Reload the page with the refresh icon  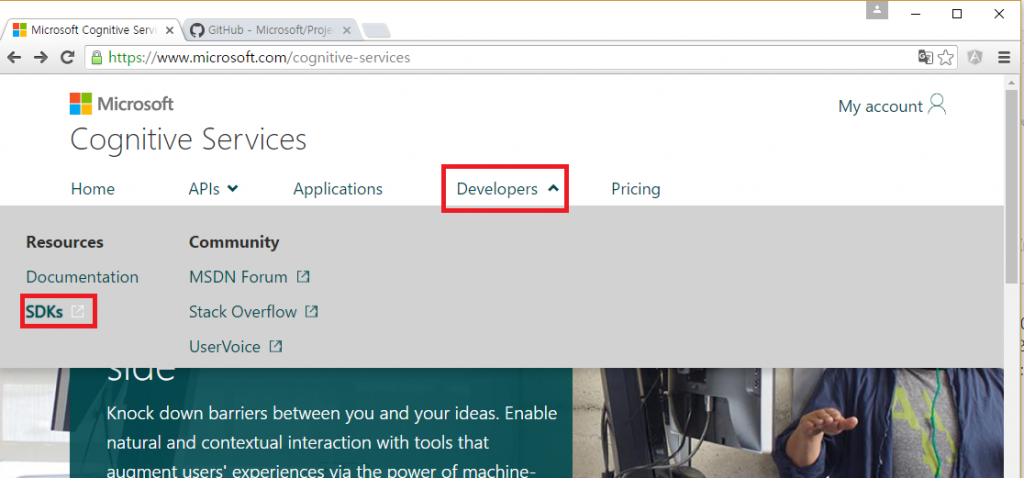point(68,58)
